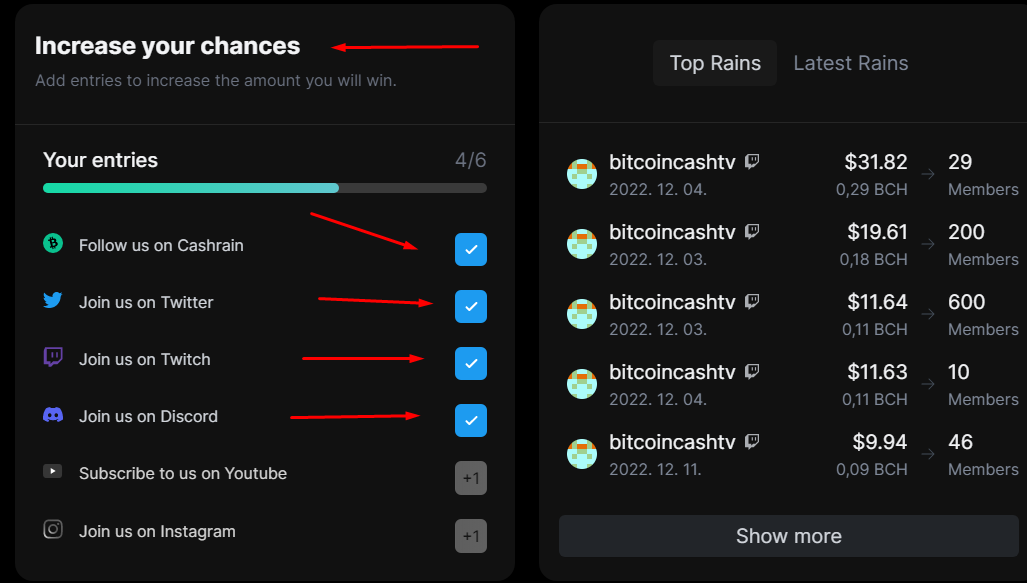
Task: Click avatar of the $9.94 rain
Action: [x=582, y=454]
